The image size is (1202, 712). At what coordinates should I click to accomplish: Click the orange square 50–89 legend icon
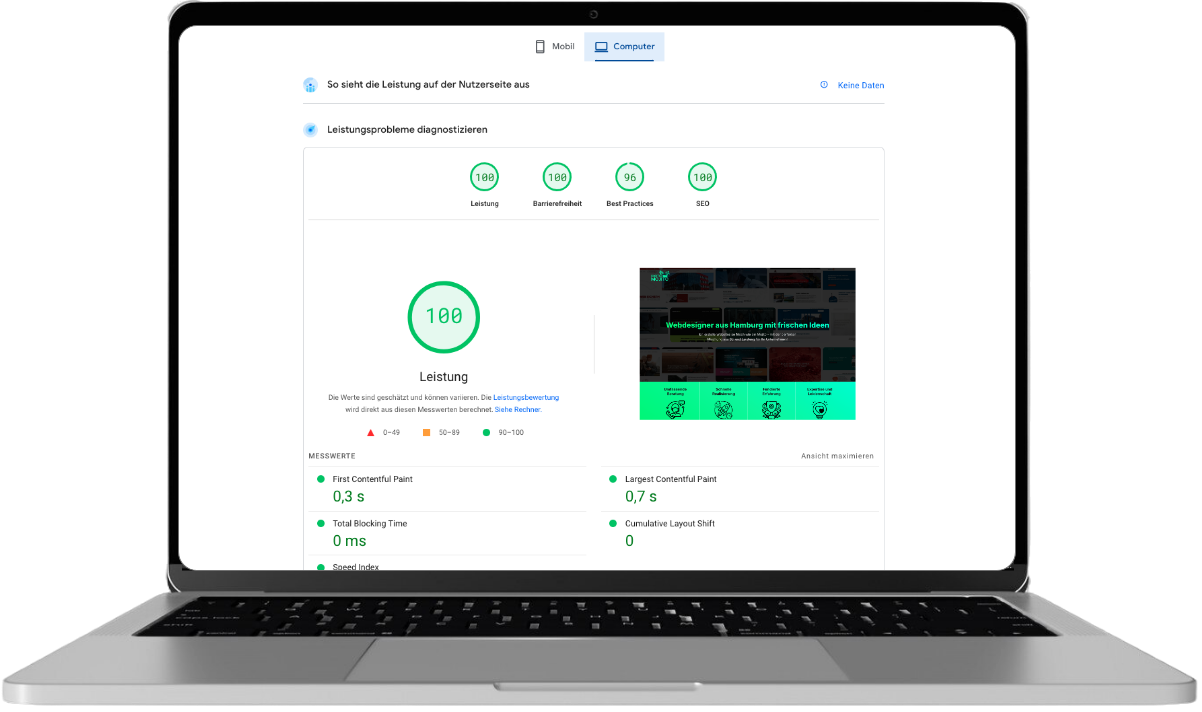point(426,433)
